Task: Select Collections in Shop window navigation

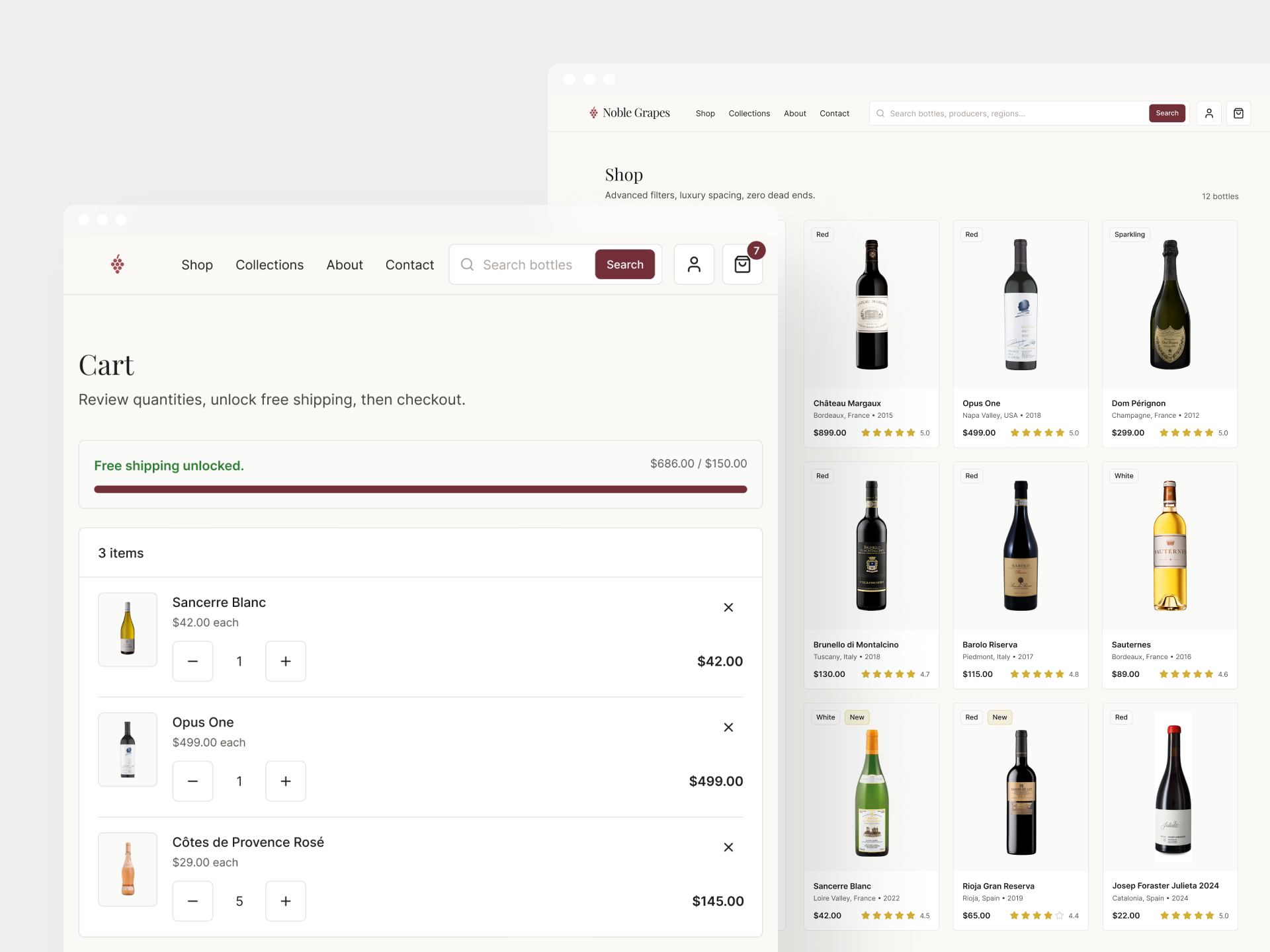Action: coord(749,113)
